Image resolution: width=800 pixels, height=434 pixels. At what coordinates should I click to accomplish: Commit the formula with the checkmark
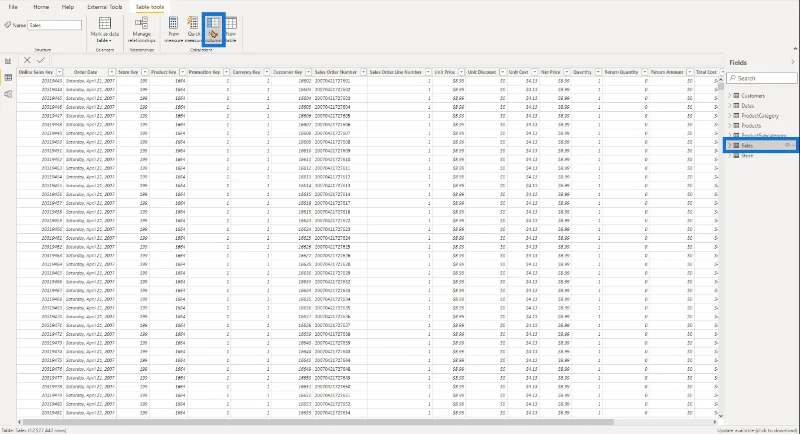click(41, 60)
